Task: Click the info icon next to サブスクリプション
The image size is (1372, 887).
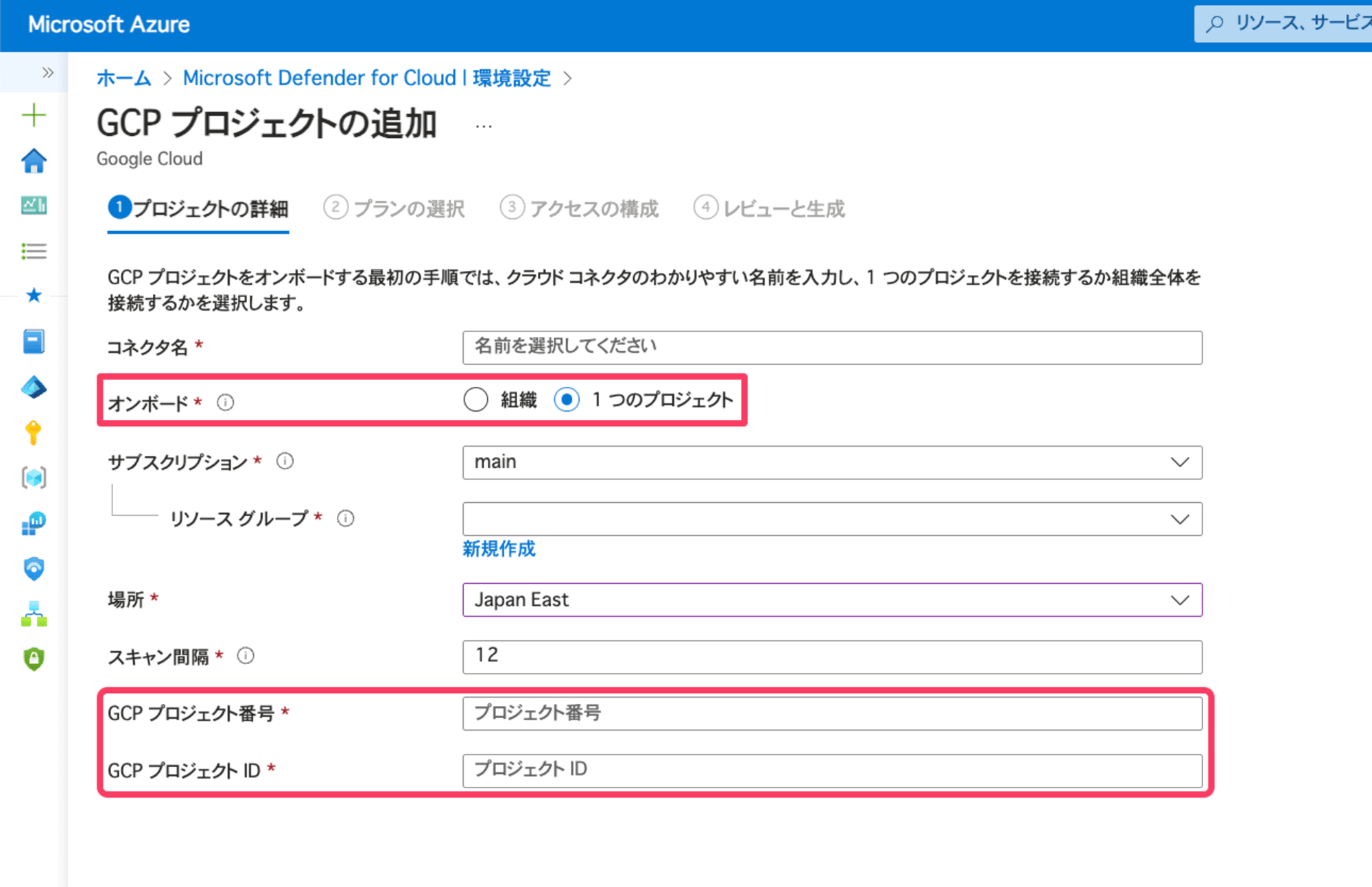Action: tap(285, 461)
